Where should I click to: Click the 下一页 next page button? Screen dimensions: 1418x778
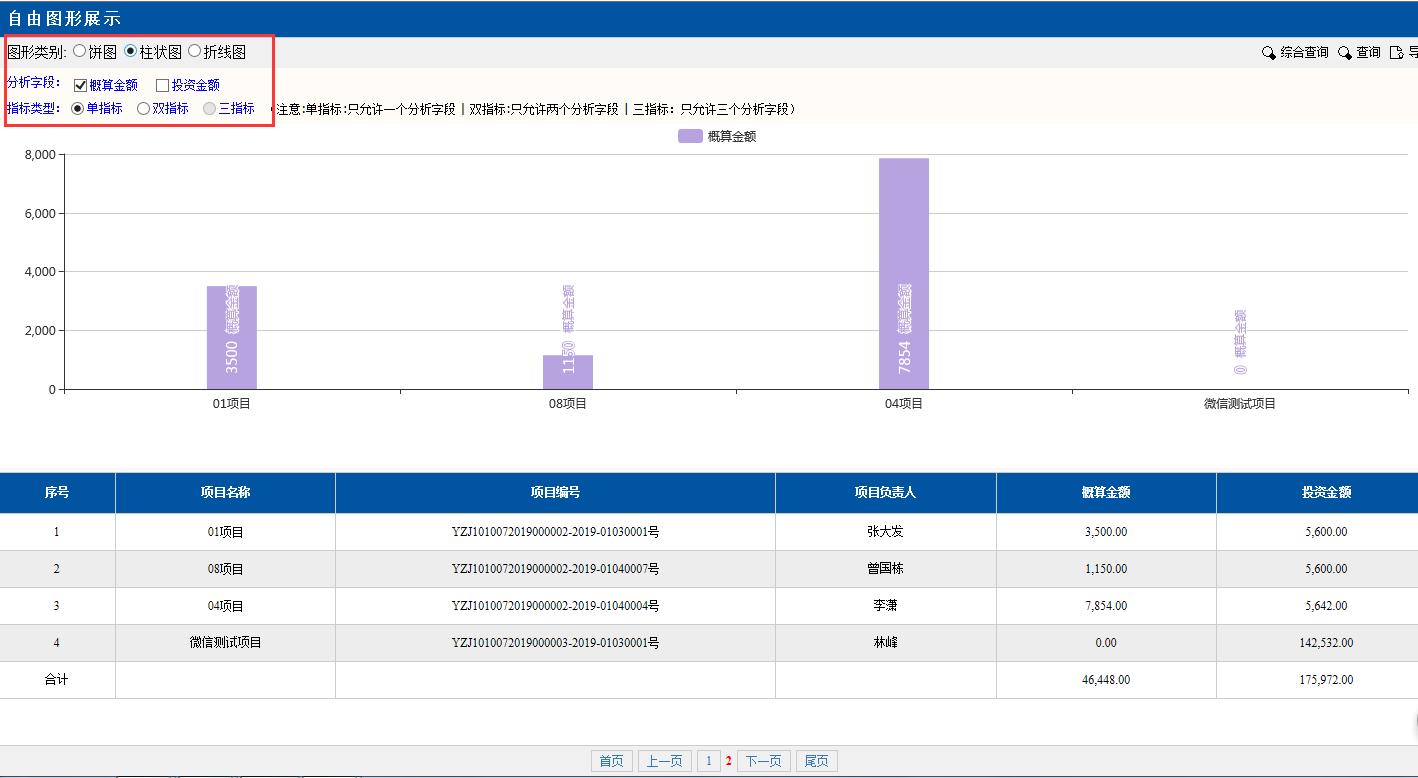tap(763, 761)
